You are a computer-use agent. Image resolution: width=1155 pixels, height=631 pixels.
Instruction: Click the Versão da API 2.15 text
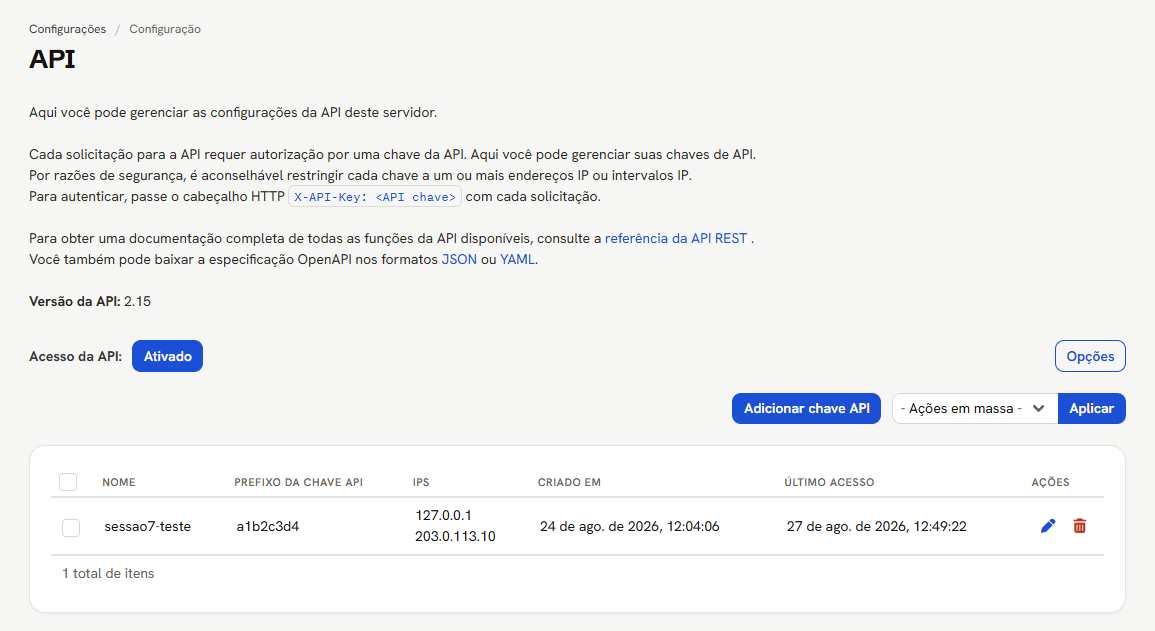click(x=90, y=301)
